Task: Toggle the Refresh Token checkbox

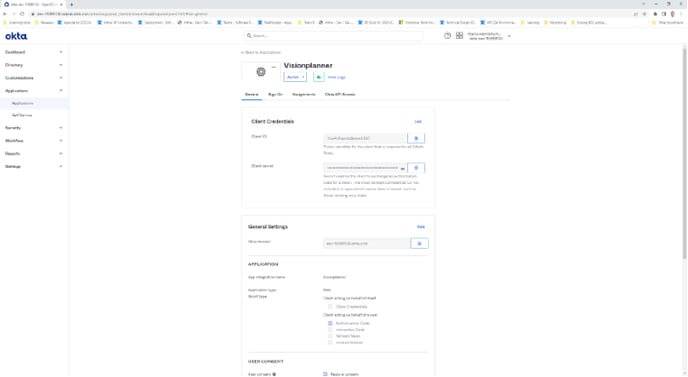Action: tap(330, 336)
